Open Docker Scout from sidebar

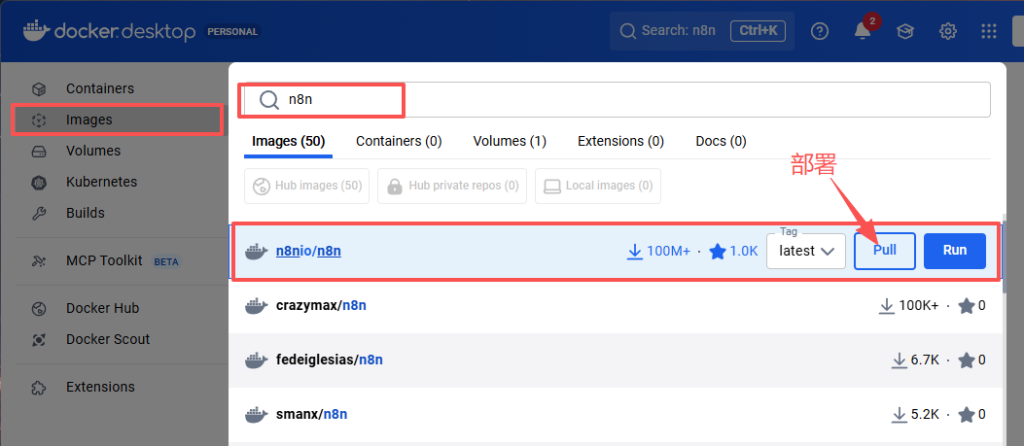click(x=107, y=339)
